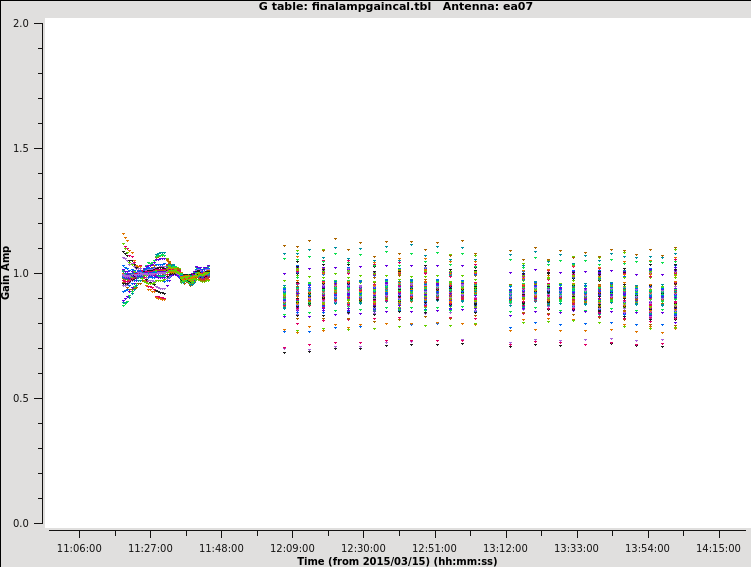This screenshot has width=751, height=567.
Task: Click the 11:06:00 time tick label
Action: pos(79,548)
